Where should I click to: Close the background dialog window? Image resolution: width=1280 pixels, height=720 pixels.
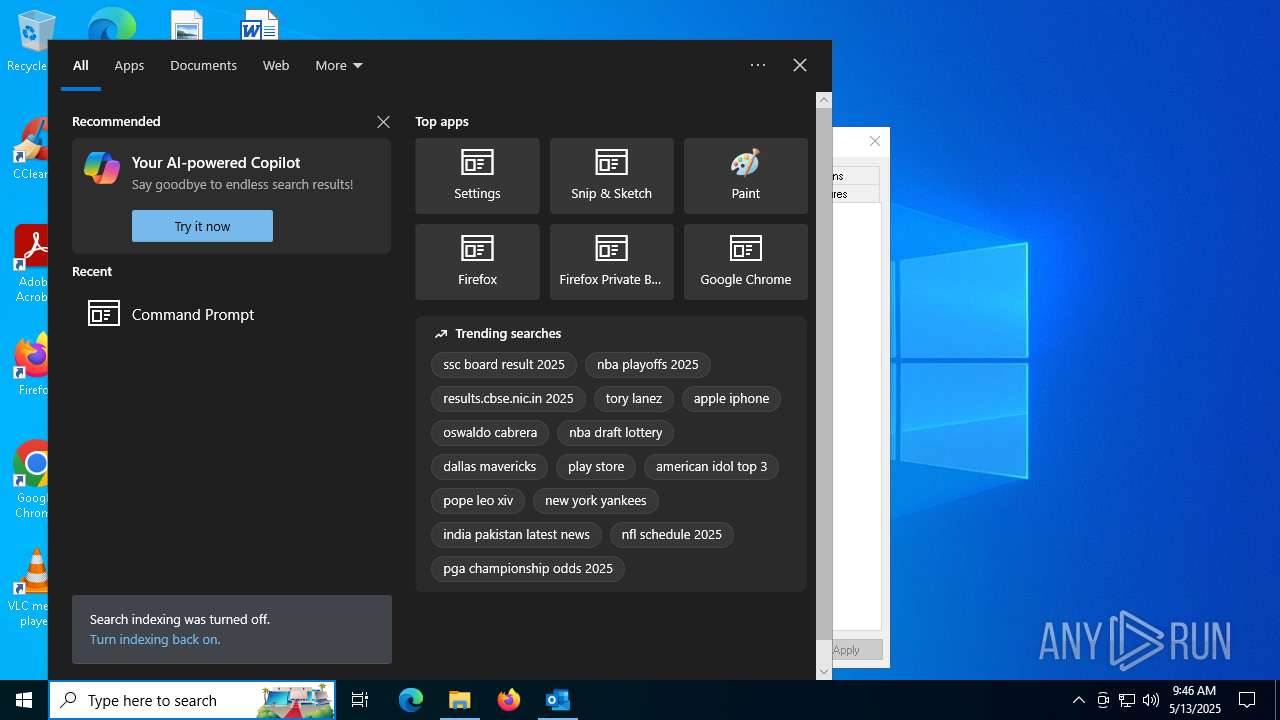tap(875, 141)
